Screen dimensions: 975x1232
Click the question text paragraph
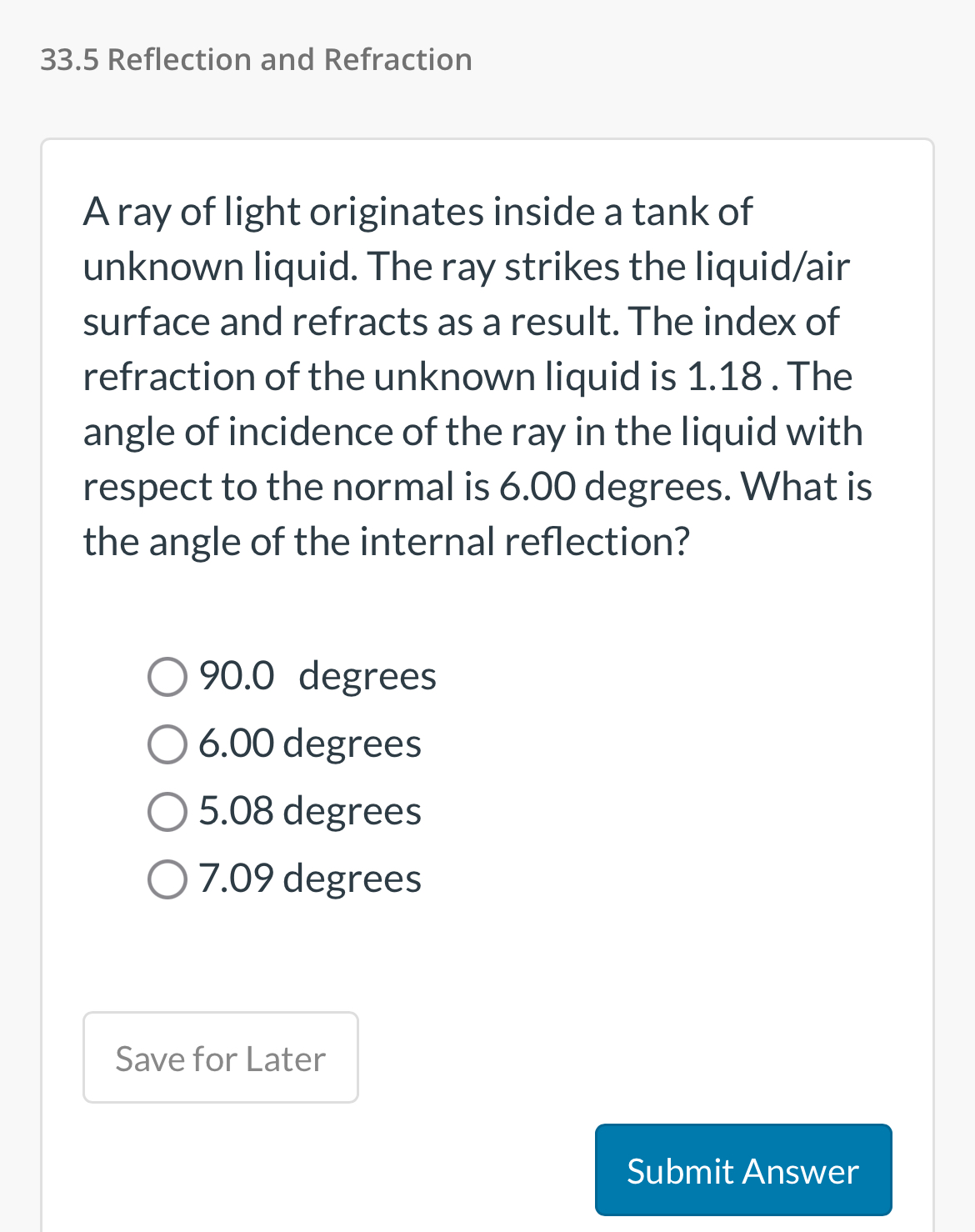(475, 375)
